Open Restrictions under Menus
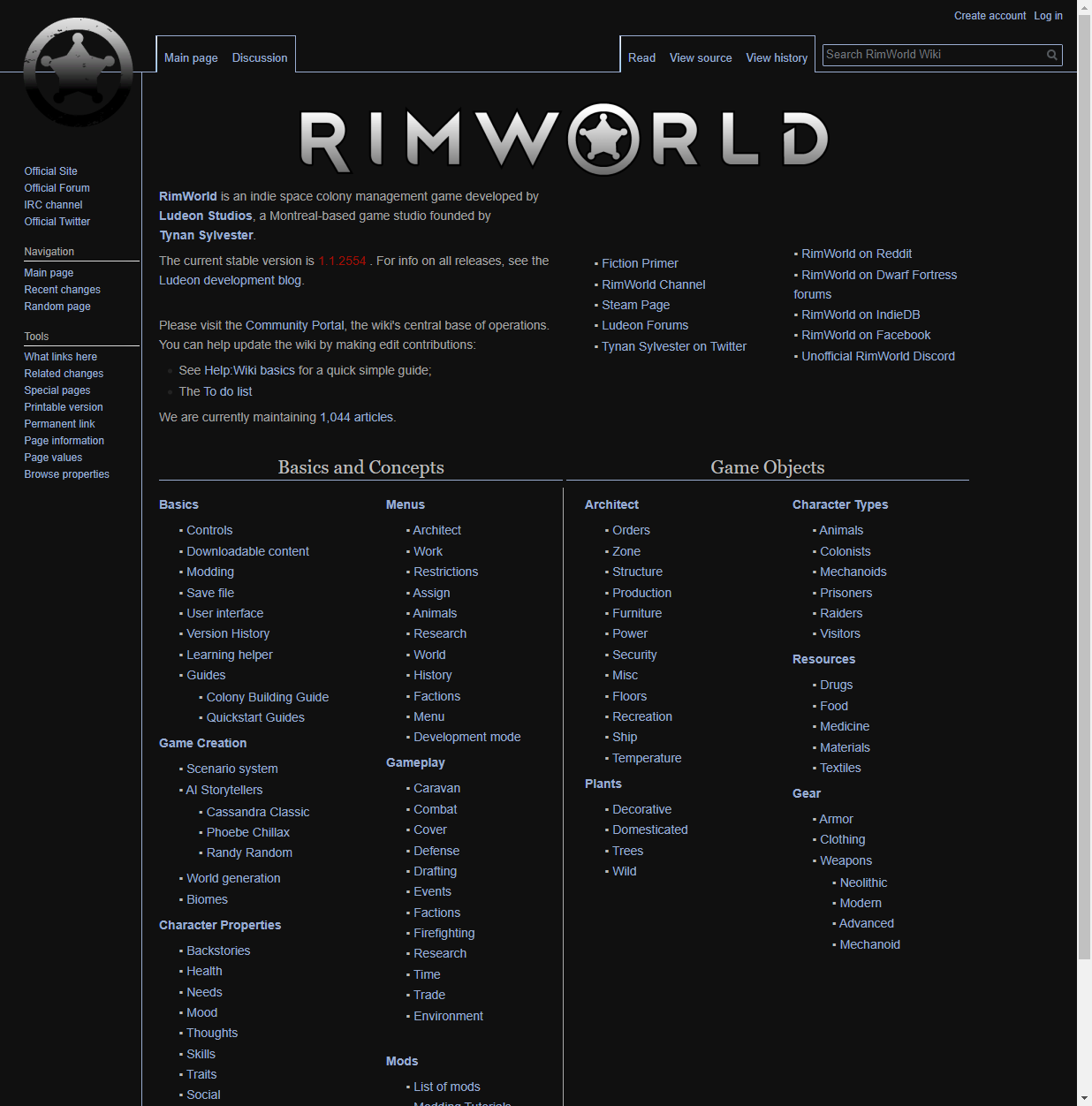The height and width of the screenshot is (1106, 1092). tap(445, 572)
